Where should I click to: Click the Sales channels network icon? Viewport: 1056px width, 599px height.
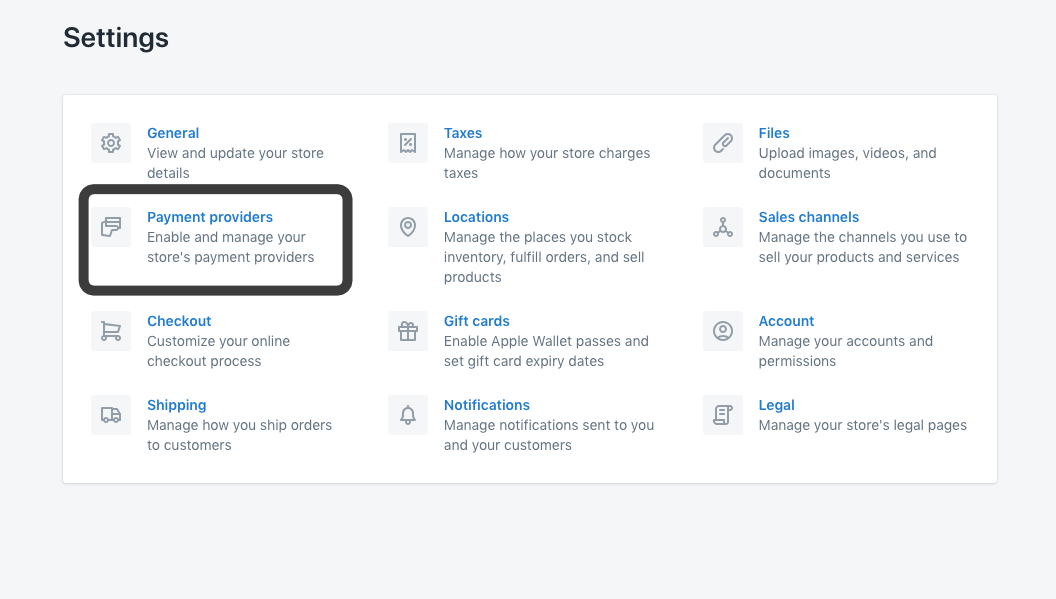point(723,227)
